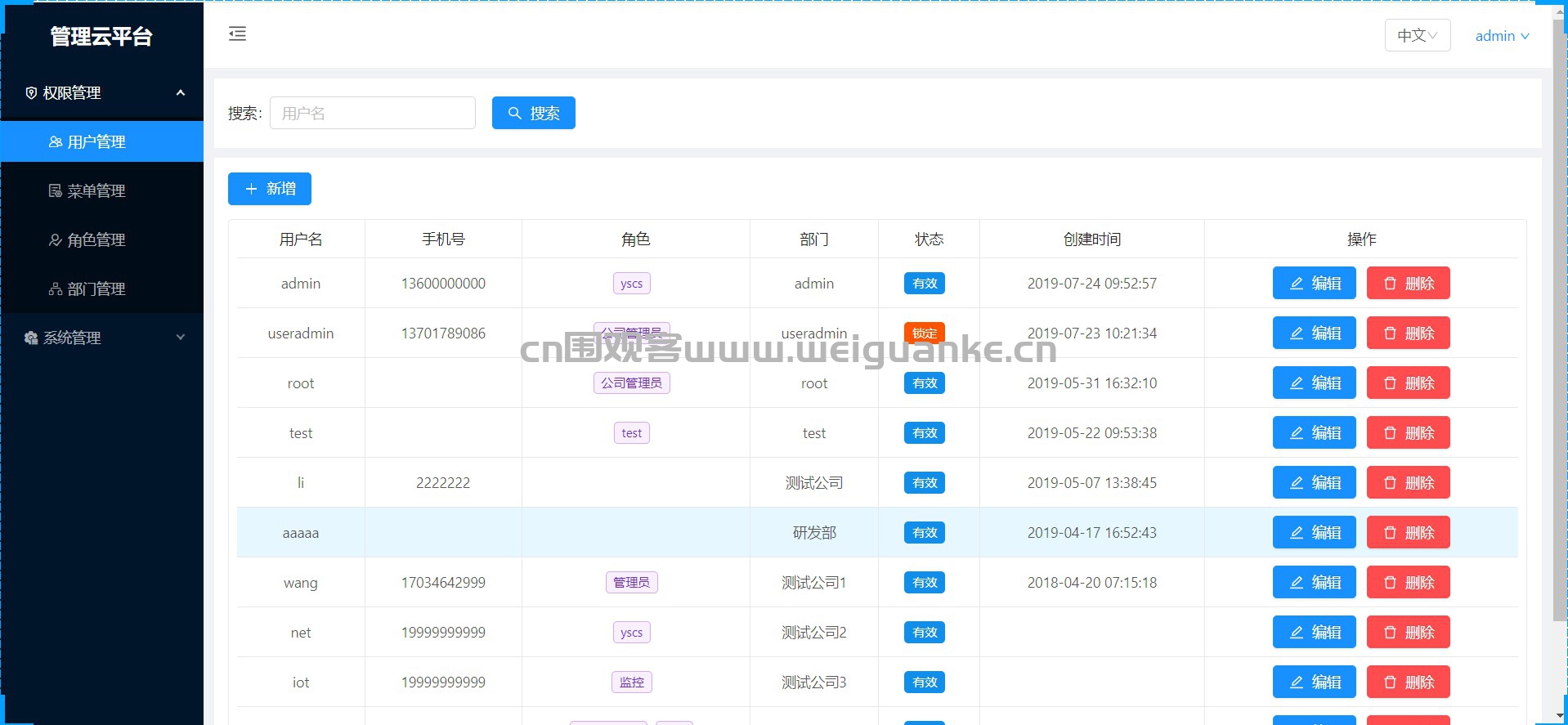Click the 菜单管理 document icon
This screenshot has width=1568, height=725.
[56, 191]
